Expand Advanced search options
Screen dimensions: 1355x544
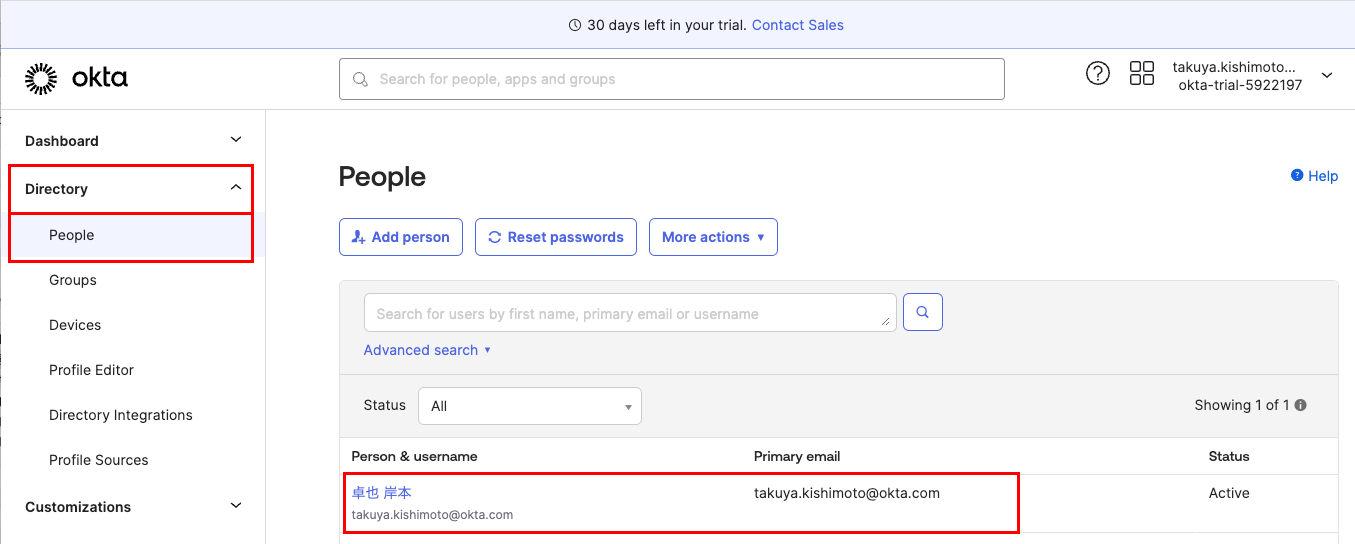pos(427,350)
